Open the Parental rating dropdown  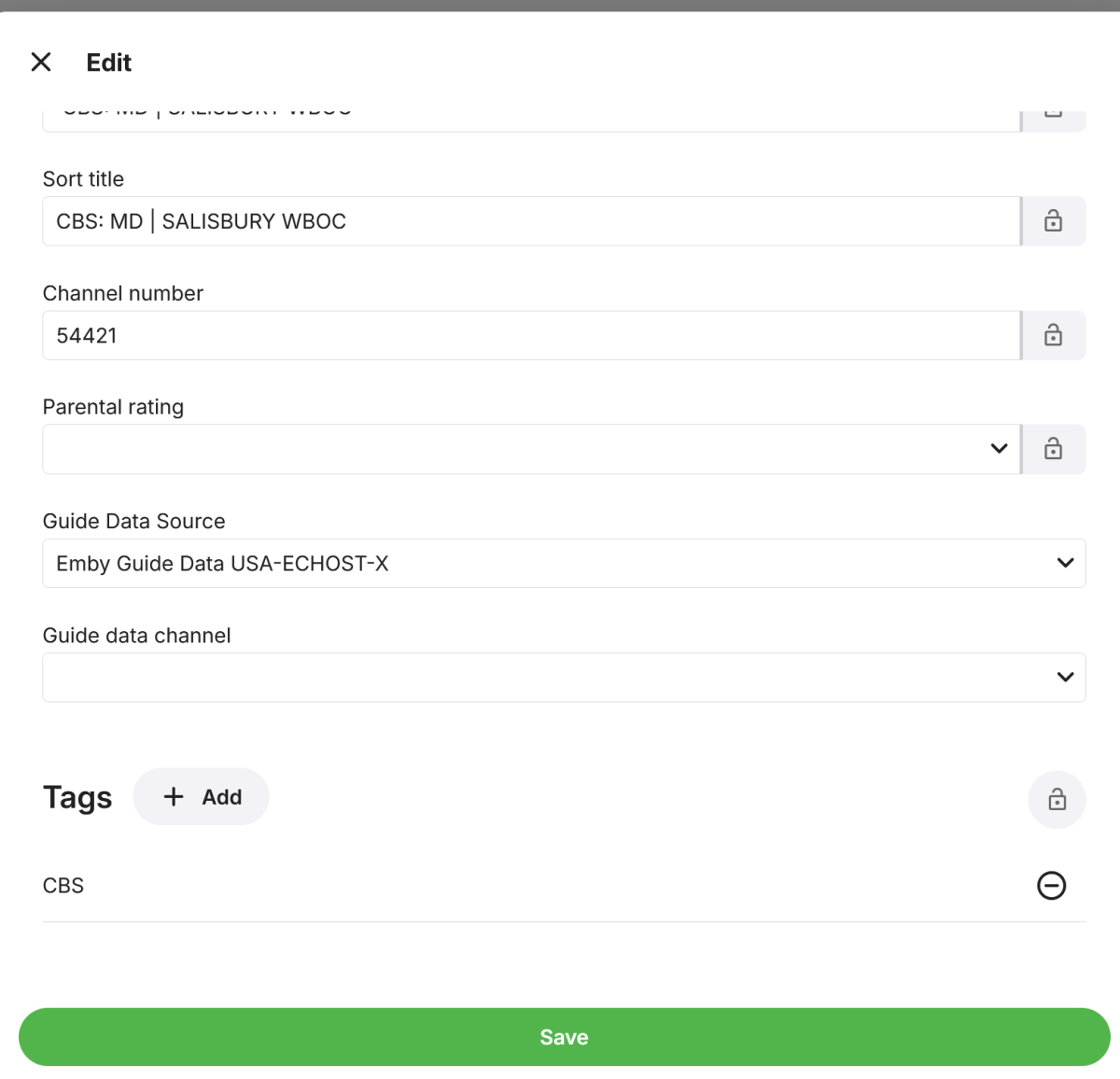coord(530,449)
